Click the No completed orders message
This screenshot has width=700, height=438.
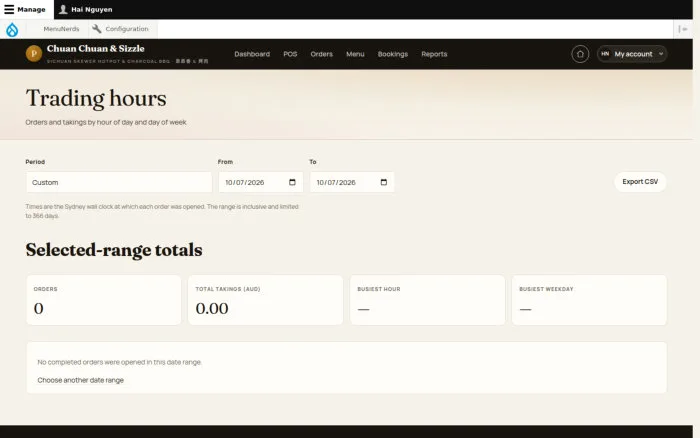tap(119, 362)
